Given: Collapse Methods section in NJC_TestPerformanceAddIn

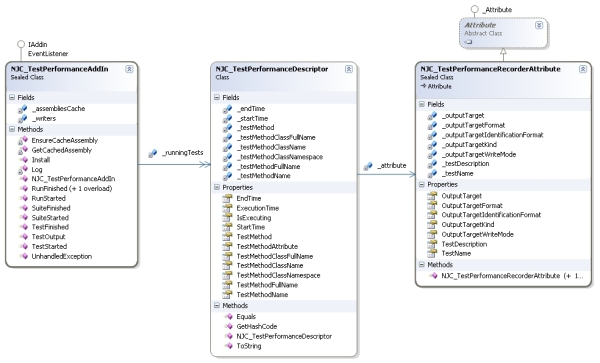Looking at the screenshot, I should pyautogui.click(x=12, y=129).
